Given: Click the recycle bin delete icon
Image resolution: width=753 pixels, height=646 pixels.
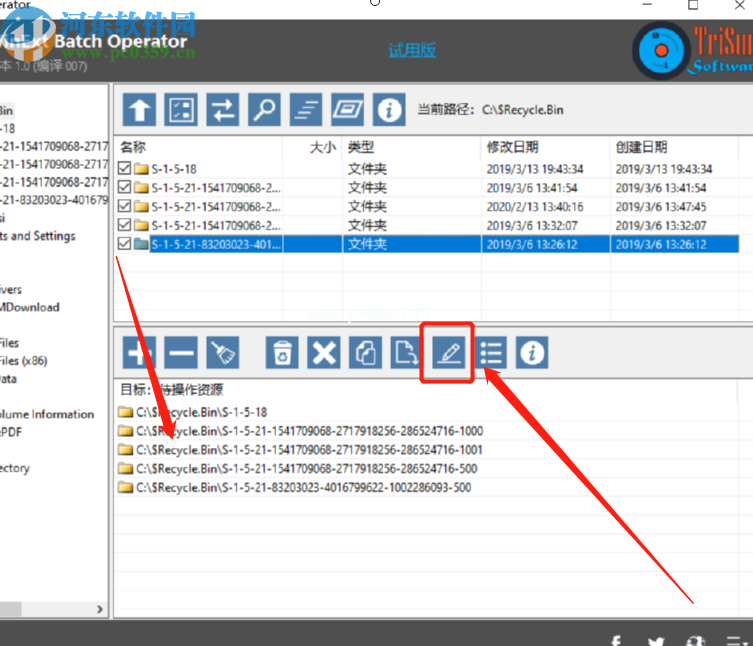Looking at the screenshot, I should [283, 352].
